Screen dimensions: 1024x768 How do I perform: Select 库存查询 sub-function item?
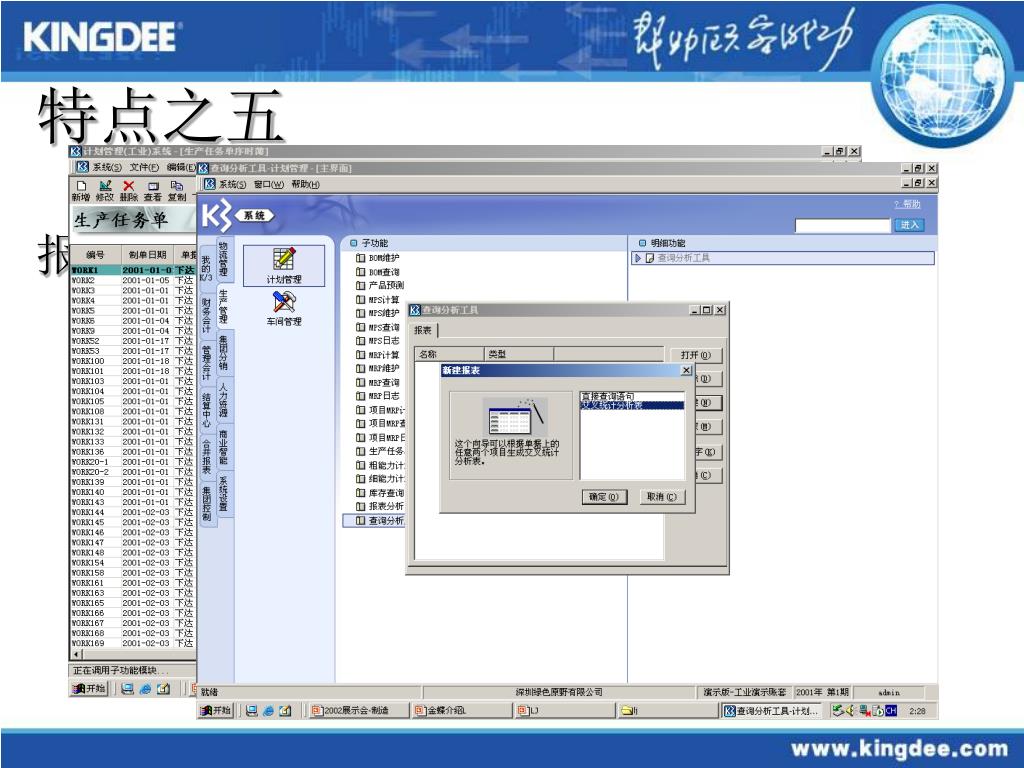(379, 493)
